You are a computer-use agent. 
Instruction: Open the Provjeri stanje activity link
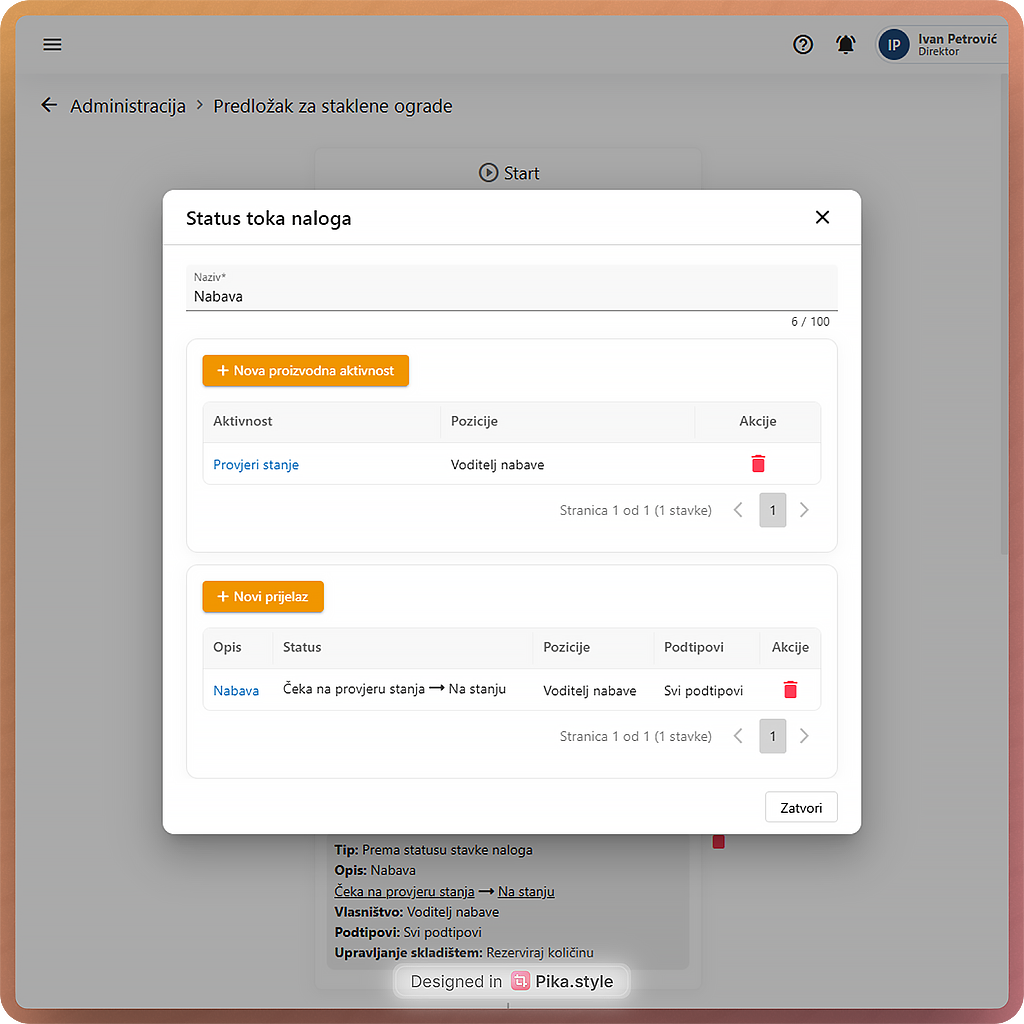(x=256, y=464)
